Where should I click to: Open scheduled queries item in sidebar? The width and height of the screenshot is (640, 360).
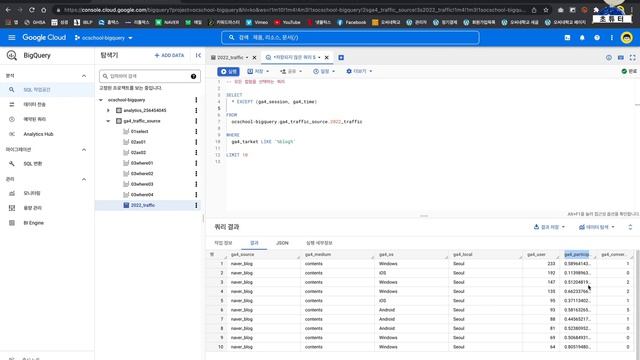click(34, 119)
